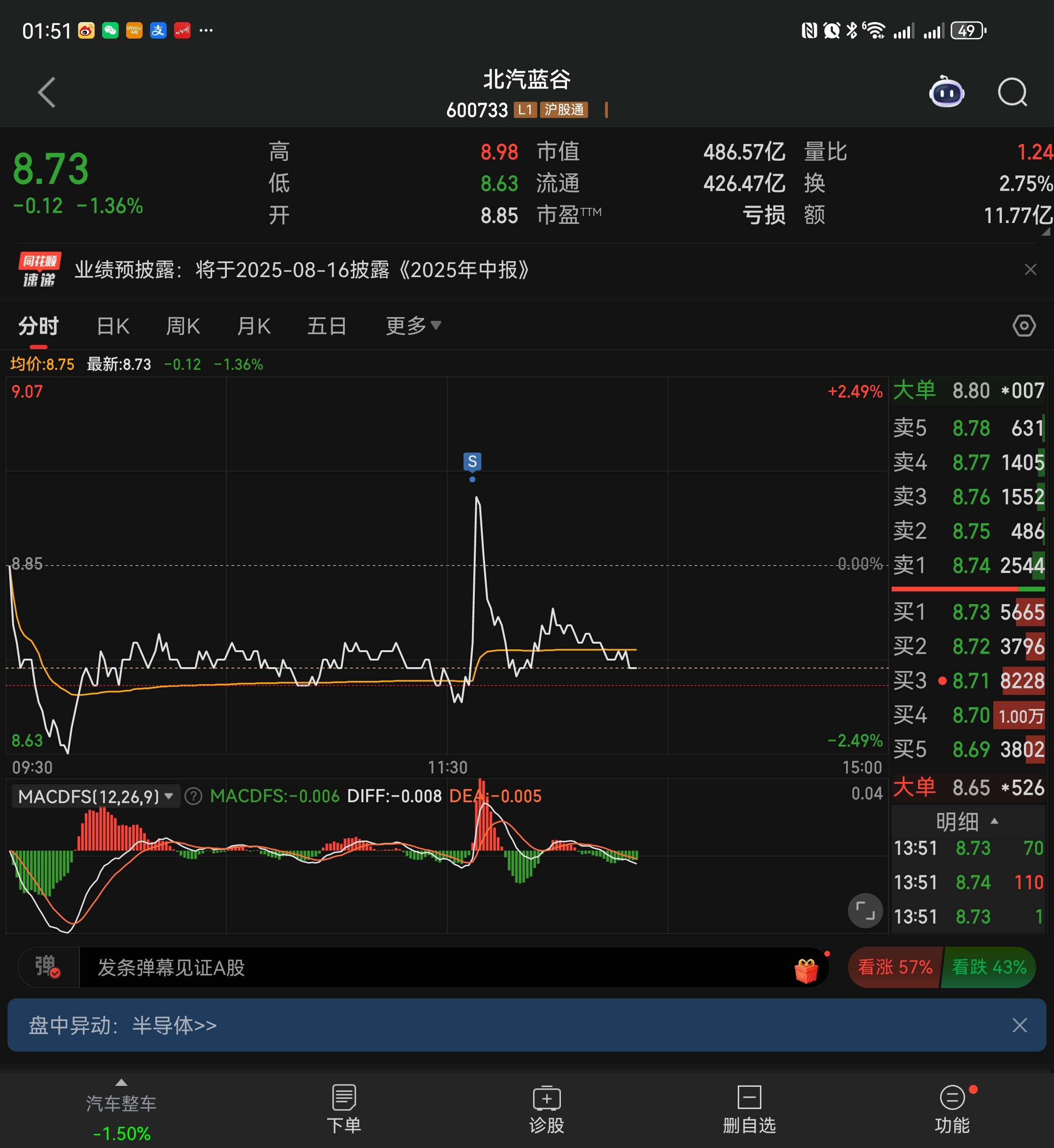Viewport: 1054px width, 1148px height.
Task: Toggle the 弹 danmaku switch
Action: [48, 967]
